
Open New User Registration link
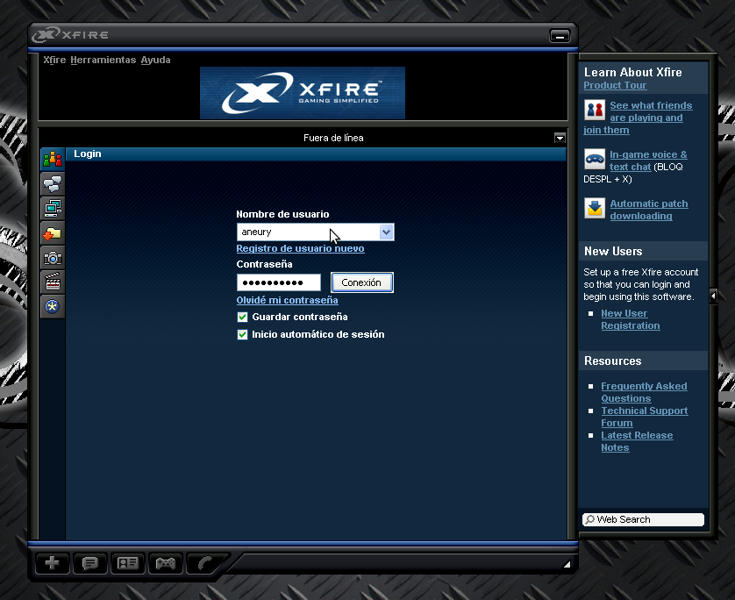pyautogui.click(x=630, y=319)
